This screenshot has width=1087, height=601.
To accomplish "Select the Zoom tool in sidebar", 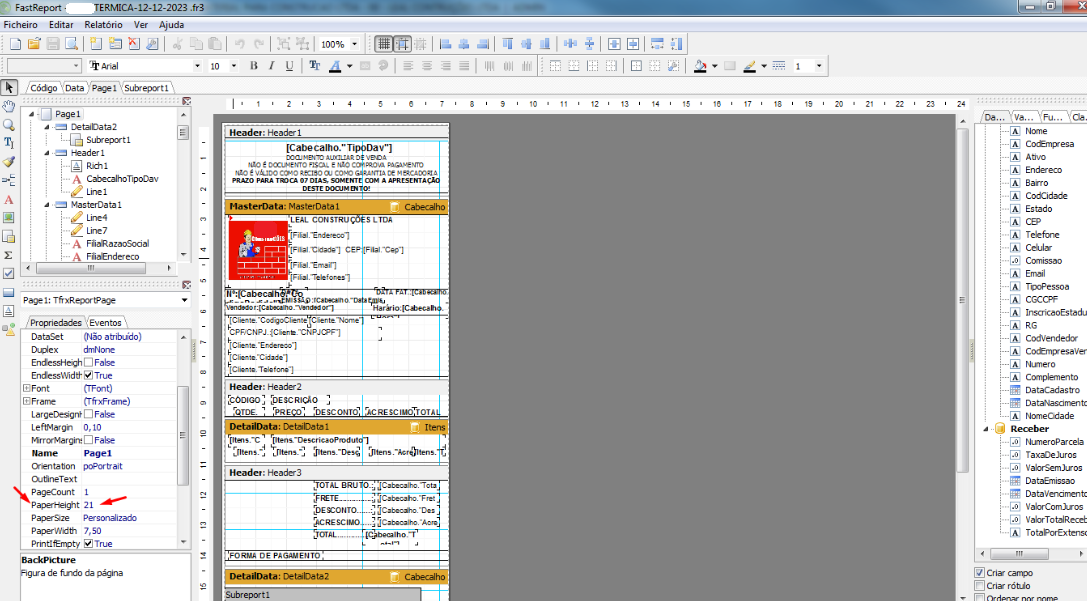I will coord(9,125).
